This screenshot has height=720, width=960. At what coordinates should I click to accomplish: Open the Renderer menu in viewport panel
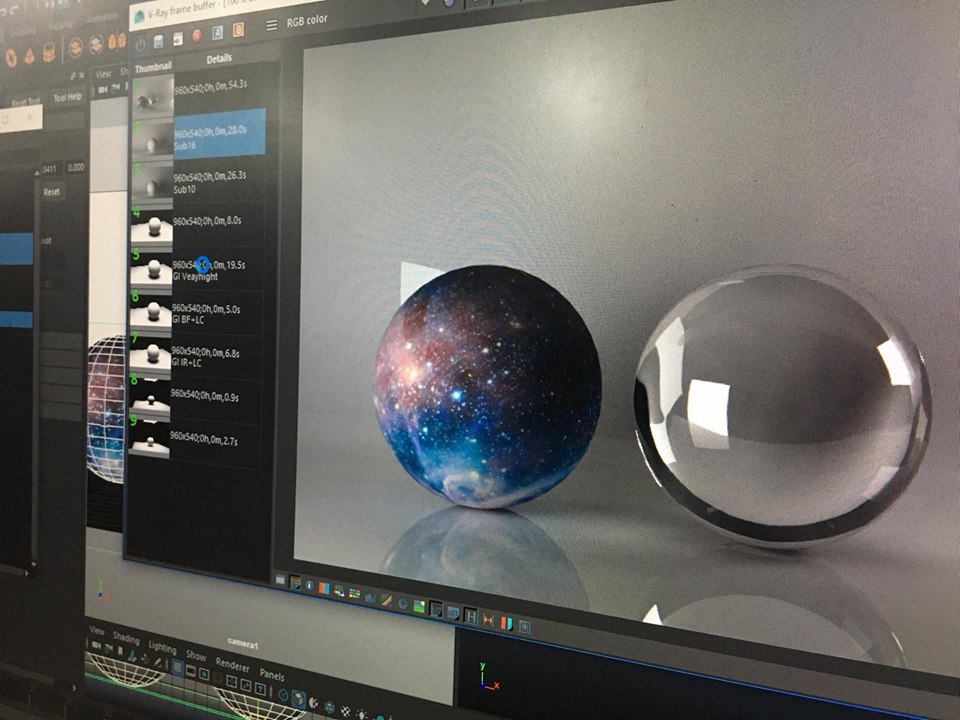click(x=233, y=664)
